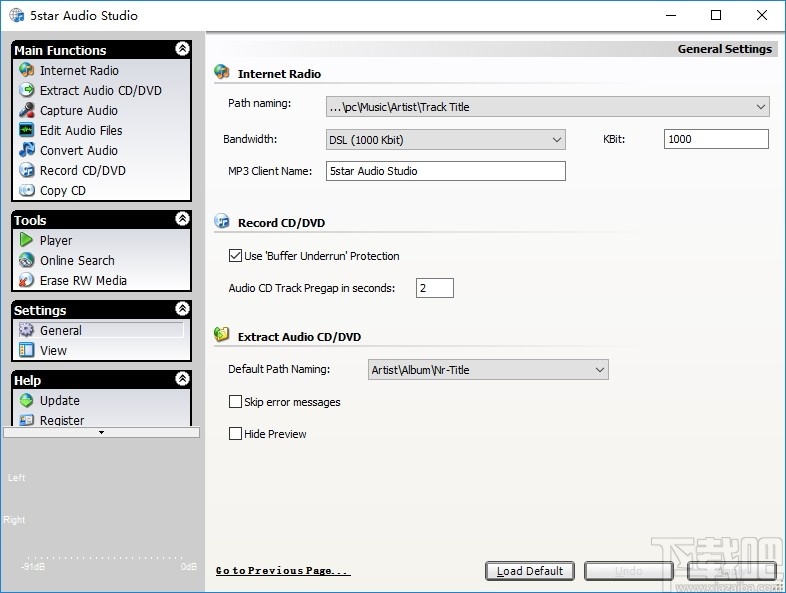Open the Online Search tool
The height and width of the screenshot is (593, 786).
click(77, 261)
